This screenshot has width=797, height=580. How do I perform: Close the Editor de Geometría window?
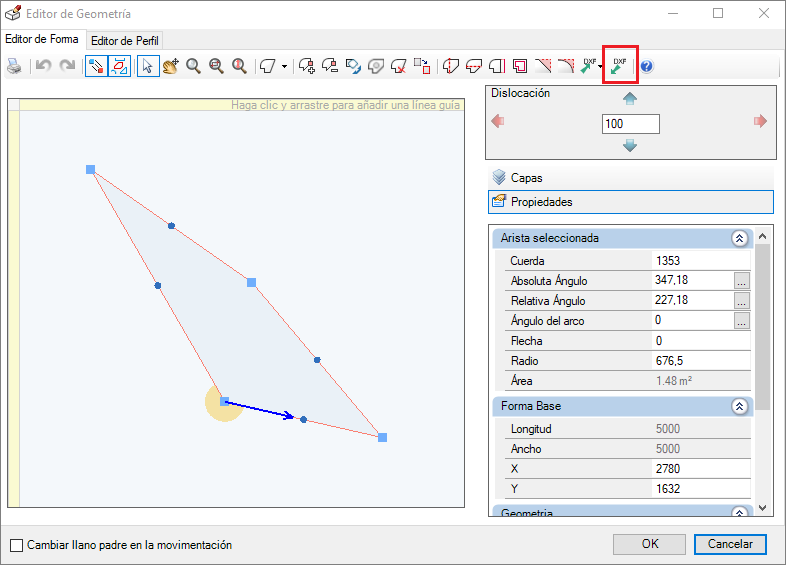(x=763, y=14)
